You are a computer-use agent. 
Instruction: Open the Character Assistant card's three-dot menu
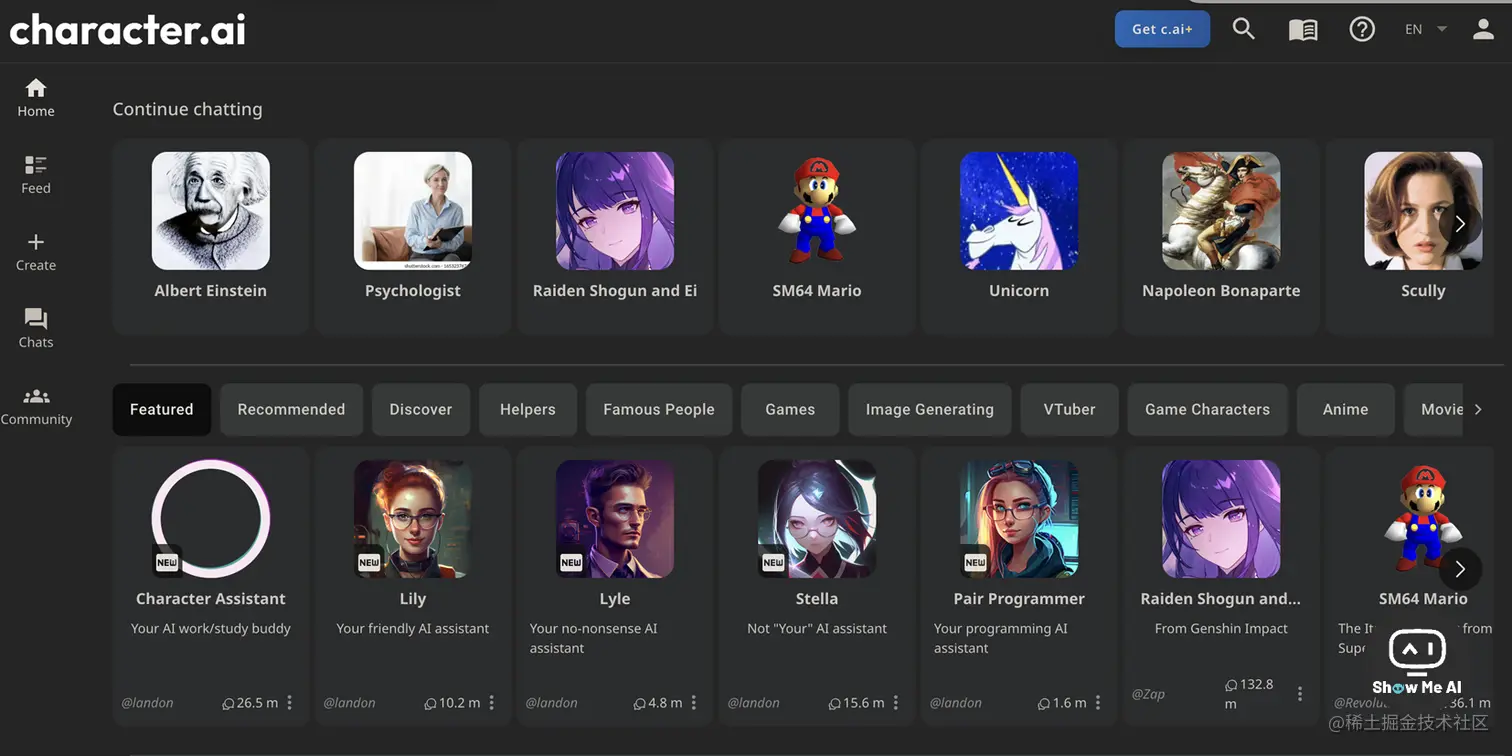(290, 703)
